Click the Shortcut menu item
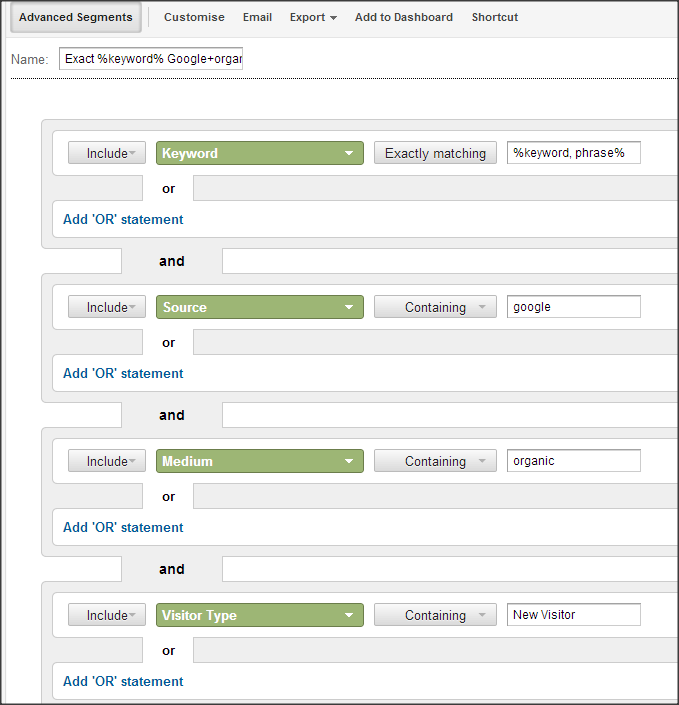 pos(495,17)
